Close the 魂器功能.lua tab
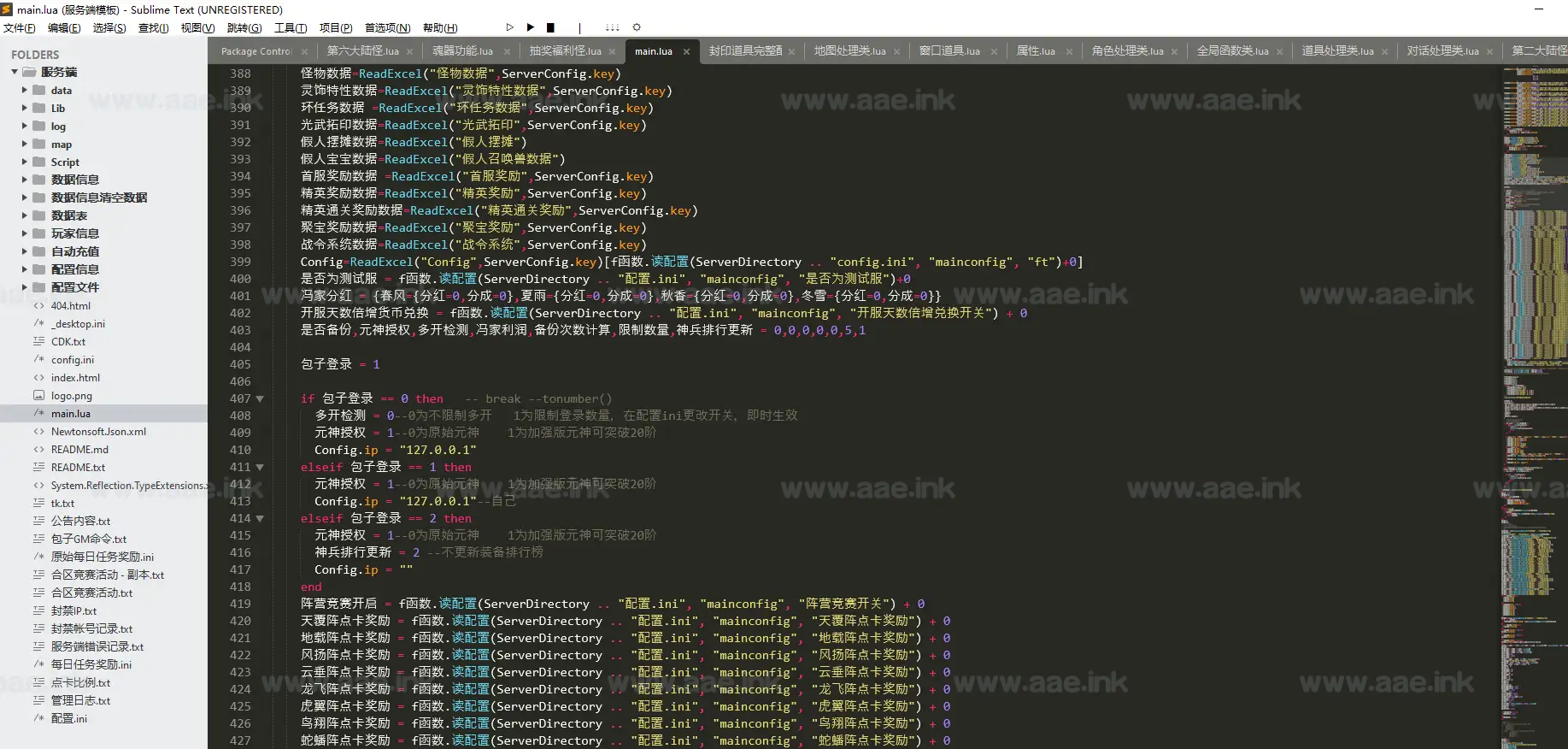This screenshot has width=1568, height=749. point(507,51)
